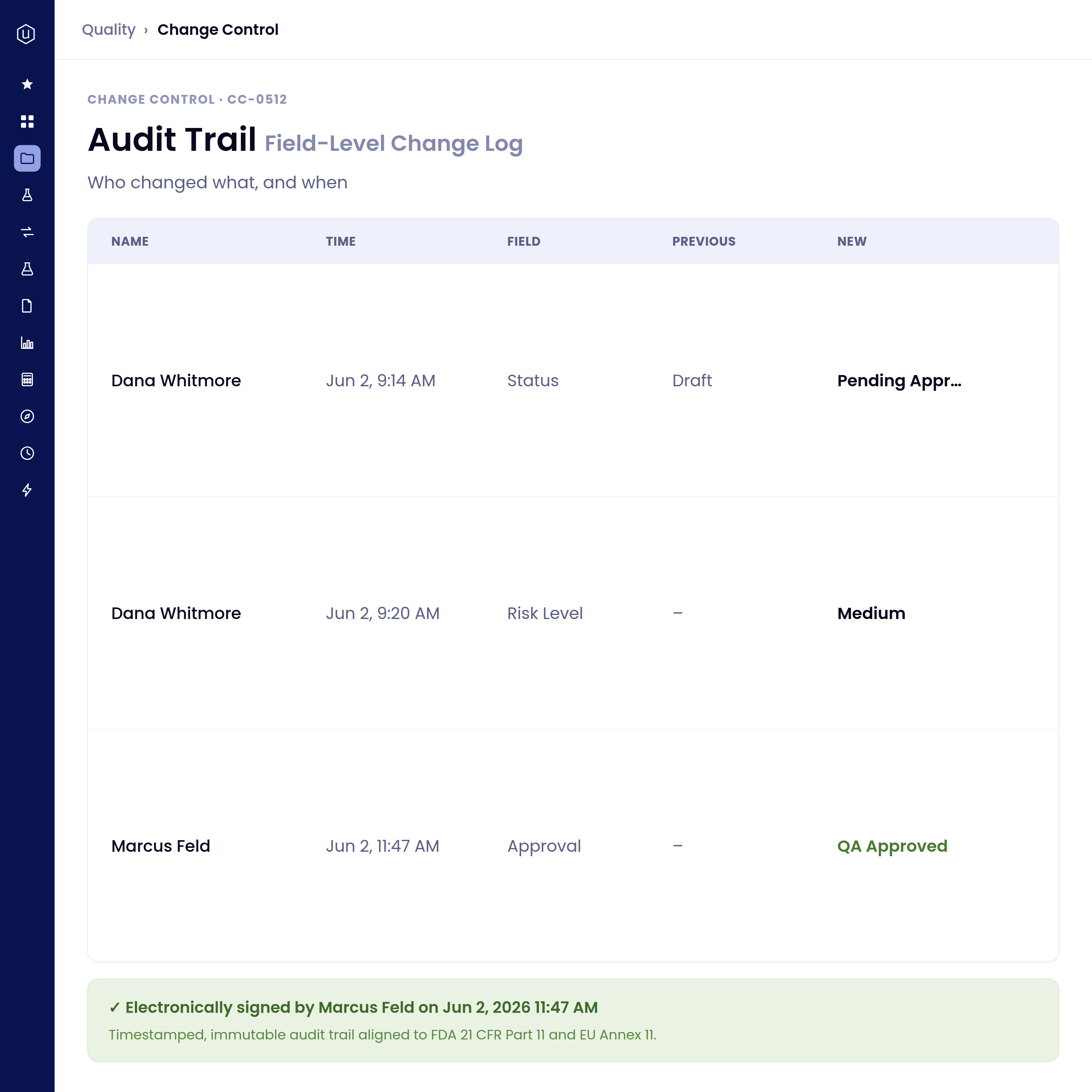The width and height of the screenshot is (1092, 1092).
Task: Open the swap arrows icon in the sidebar
Action: pyautogui.click(x=27, y=232)
